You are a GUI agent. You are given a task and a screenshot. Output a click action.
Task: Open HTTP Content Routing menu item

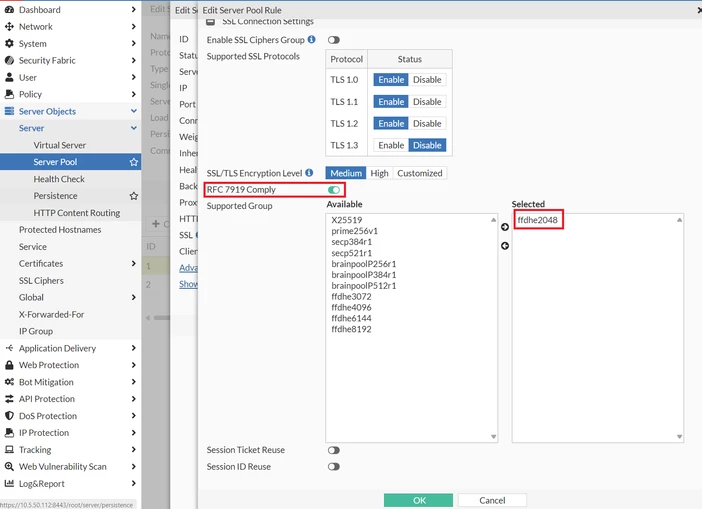click(77, 213)
